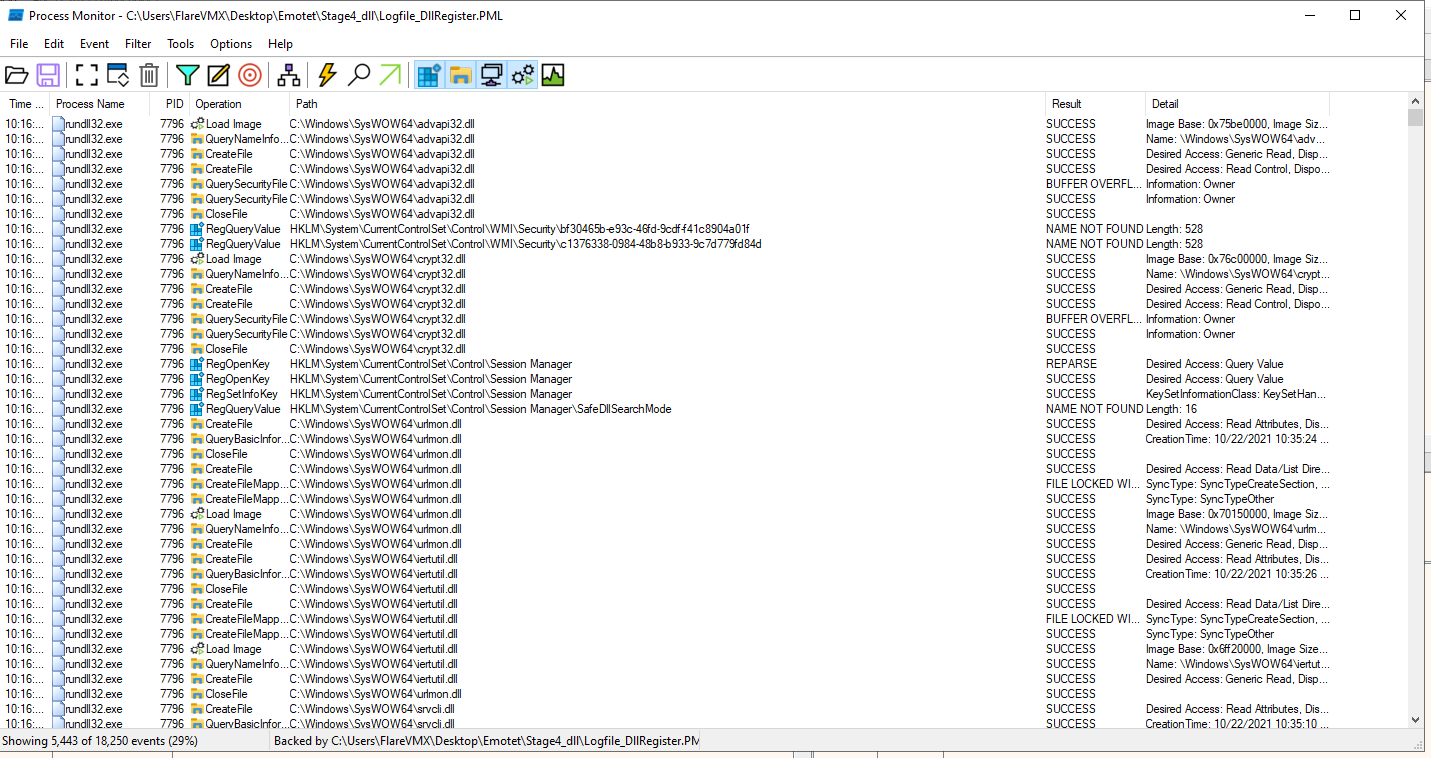Select the Include Process From Window target icon

[249, 75]
